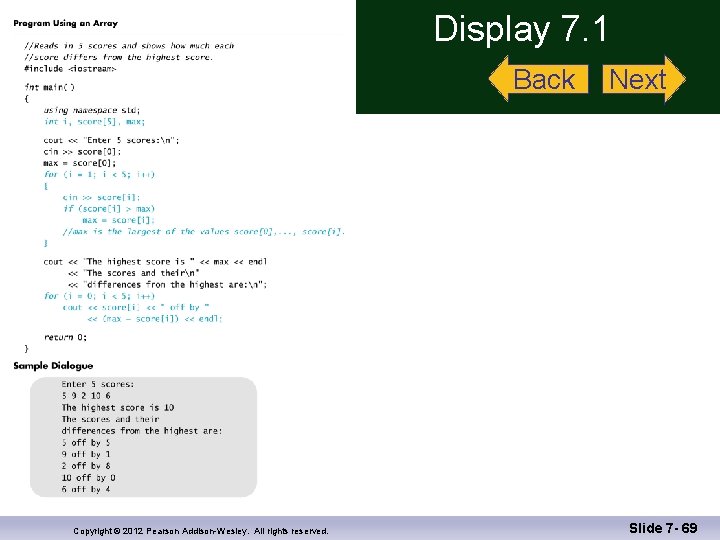720x540 pixels.
Task: Click the 'cin >> score[0];' line
Action: coord(82,152)
